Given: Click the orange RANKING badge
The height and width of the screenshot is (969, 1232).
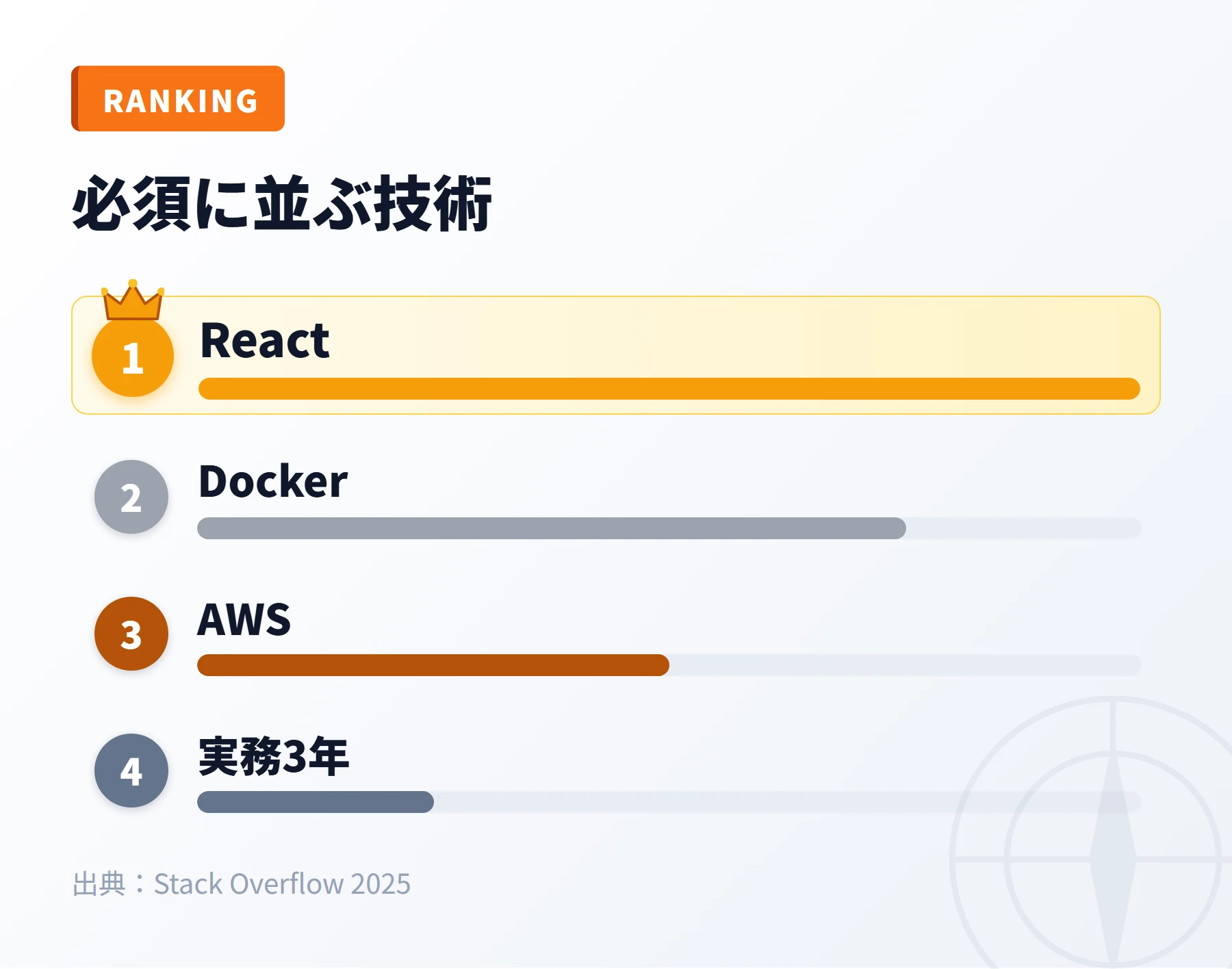Looking at the screenshot, I should pos(178,99).
